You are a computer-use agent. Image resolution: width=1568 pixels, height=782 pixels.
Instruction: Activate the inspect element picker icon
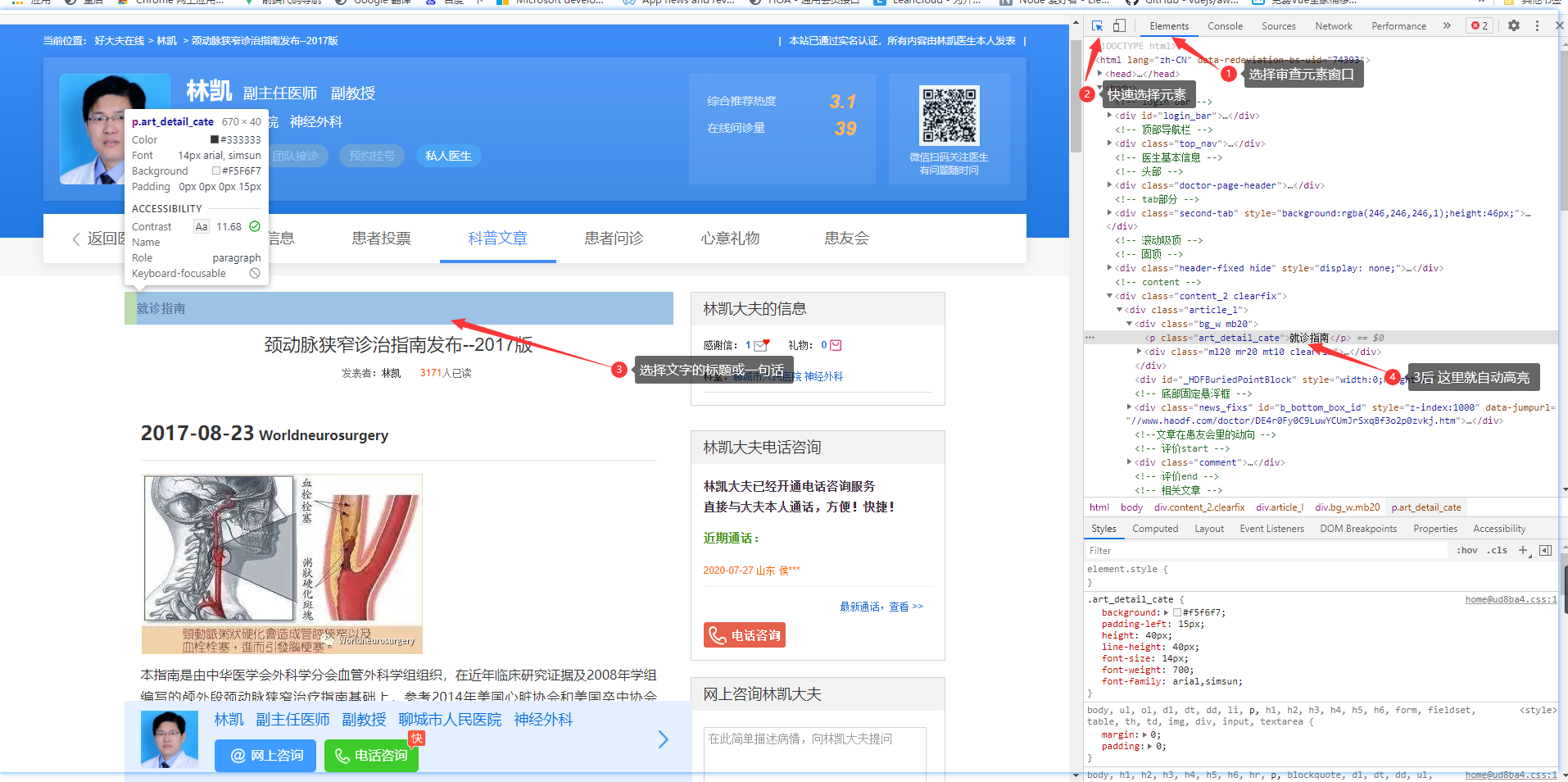[1097, 26]
